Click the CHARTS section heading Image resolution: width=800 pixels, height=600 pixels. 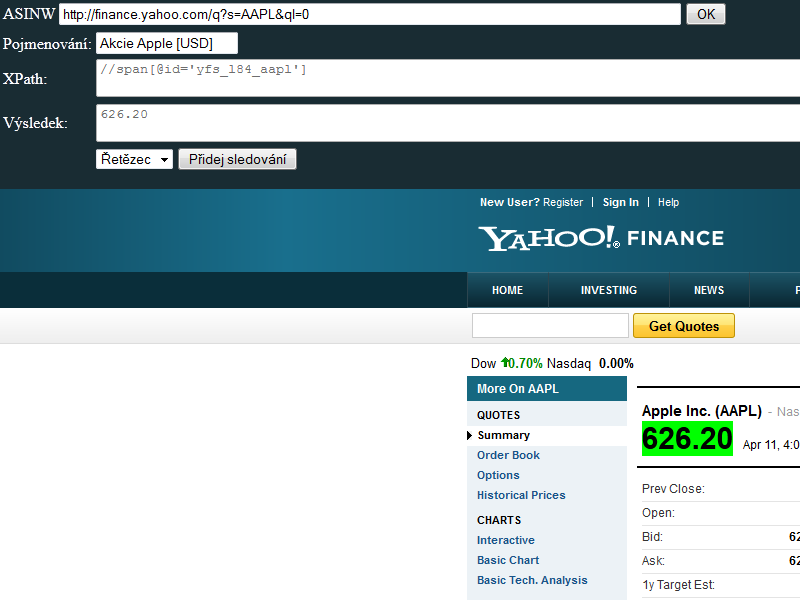point(499,520)
